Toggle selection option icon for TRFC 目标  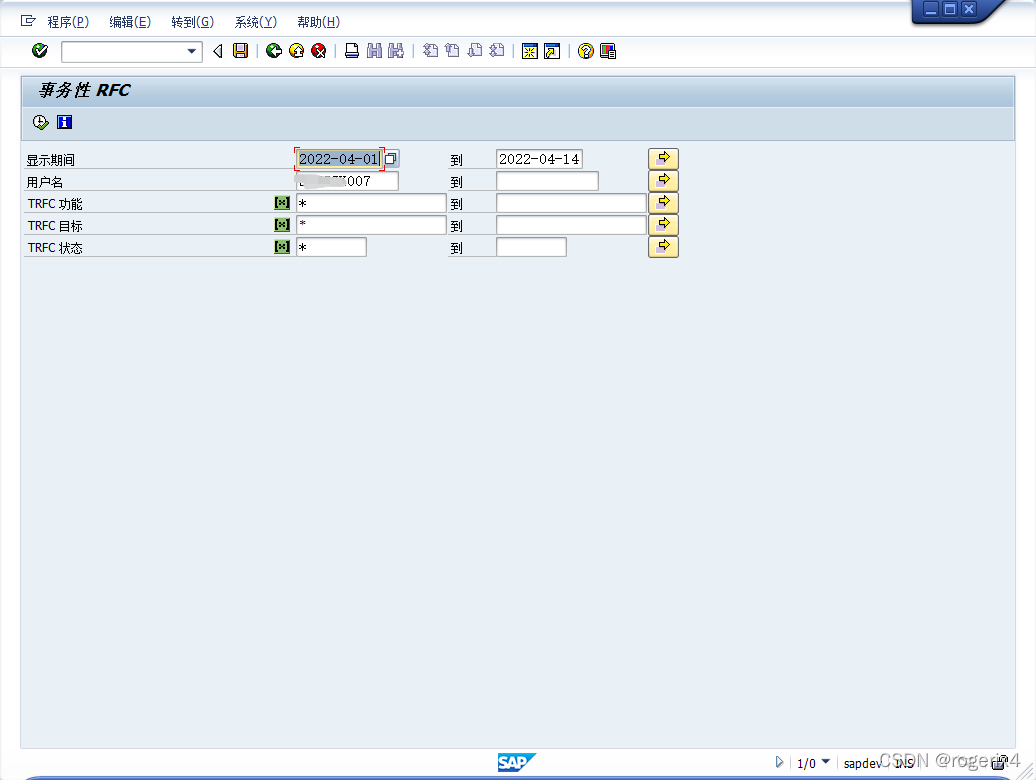[282, 225]
